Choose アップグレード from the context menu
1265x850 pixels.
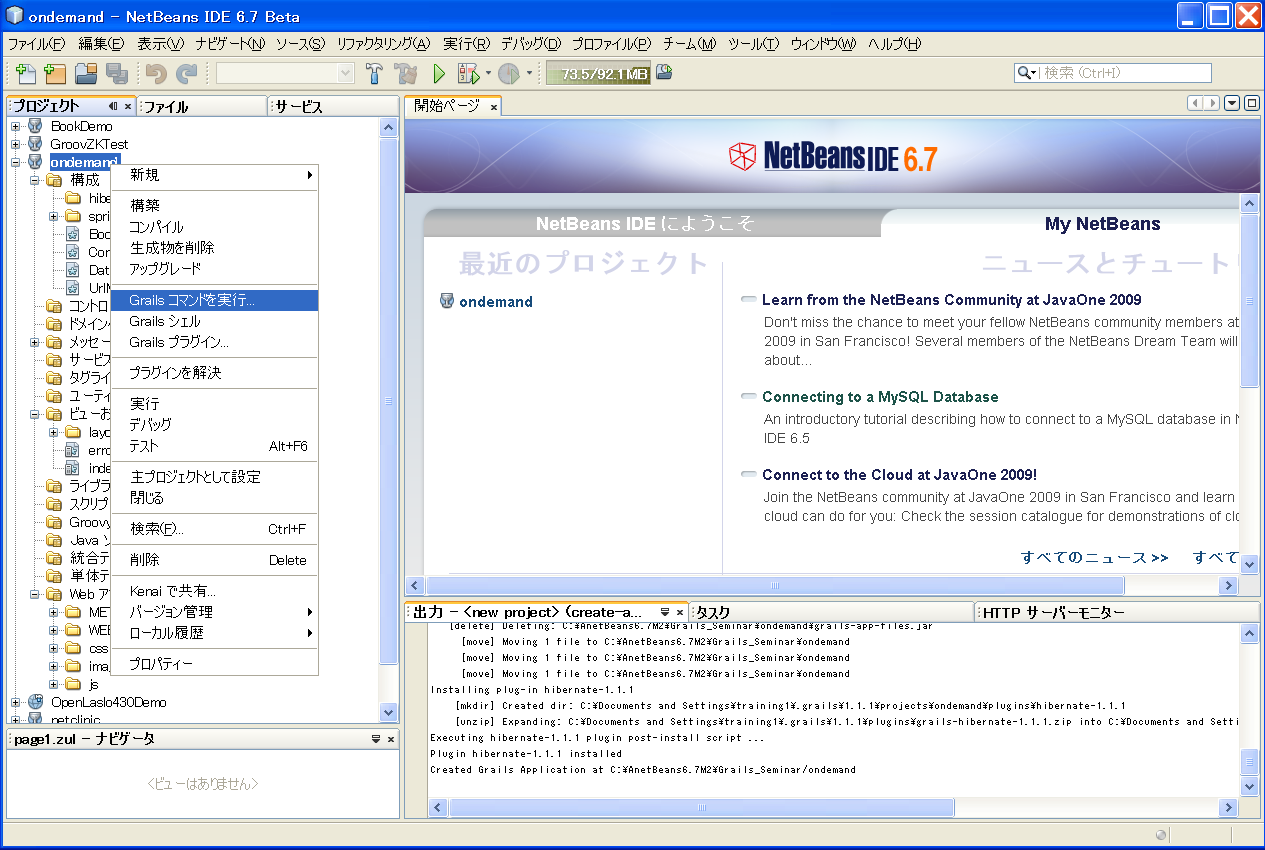click(x=214, y=269)
